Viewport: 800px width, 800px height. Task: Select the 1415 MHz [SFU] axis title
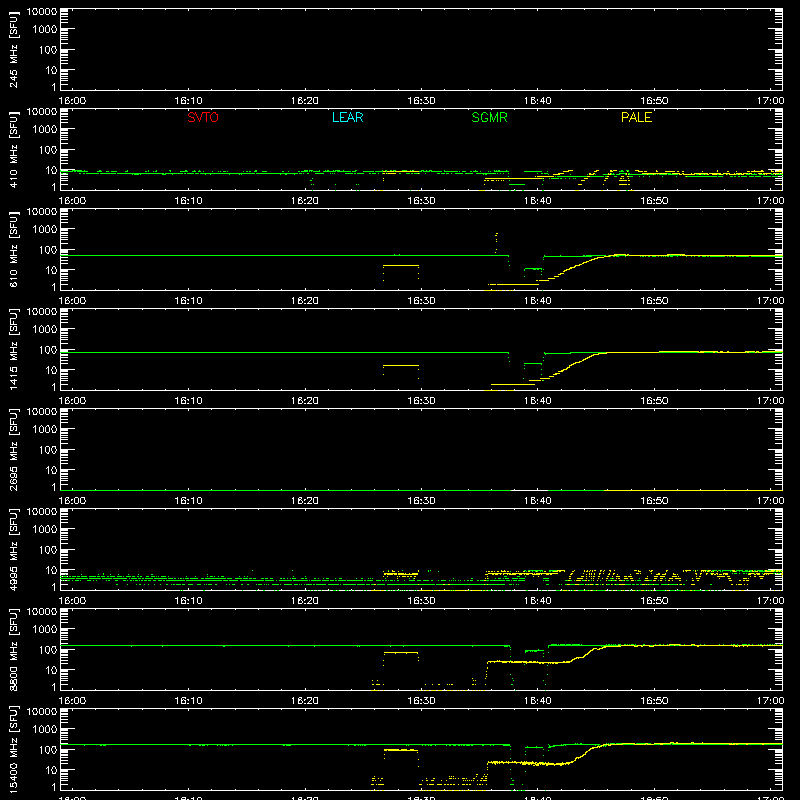(13, 349)
